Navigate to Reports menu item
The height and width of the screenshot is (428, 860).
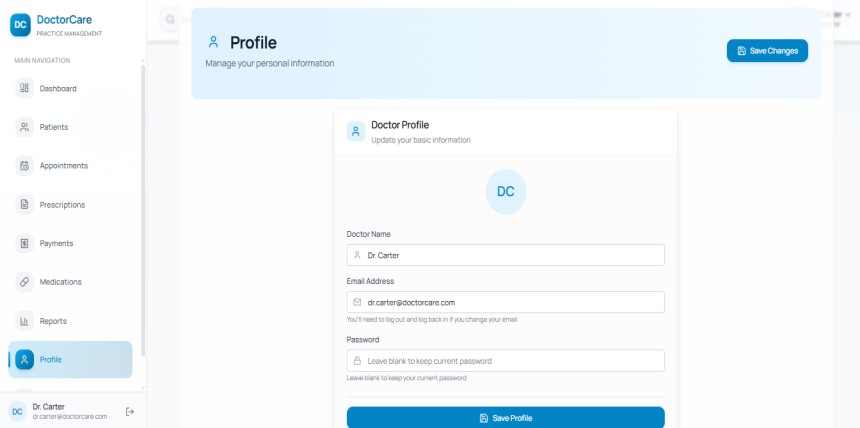click(53, 321)
